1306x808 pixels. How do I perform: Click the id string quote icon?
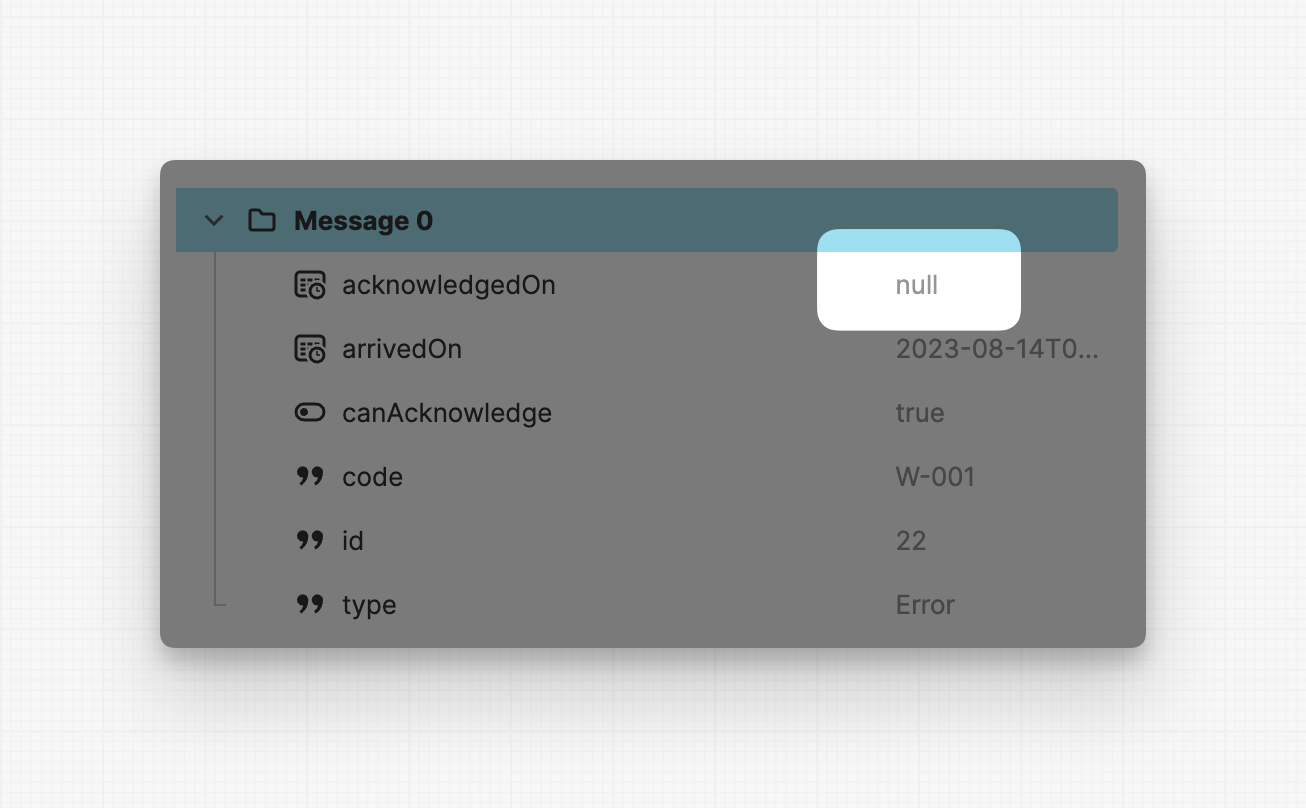point(310,540)
